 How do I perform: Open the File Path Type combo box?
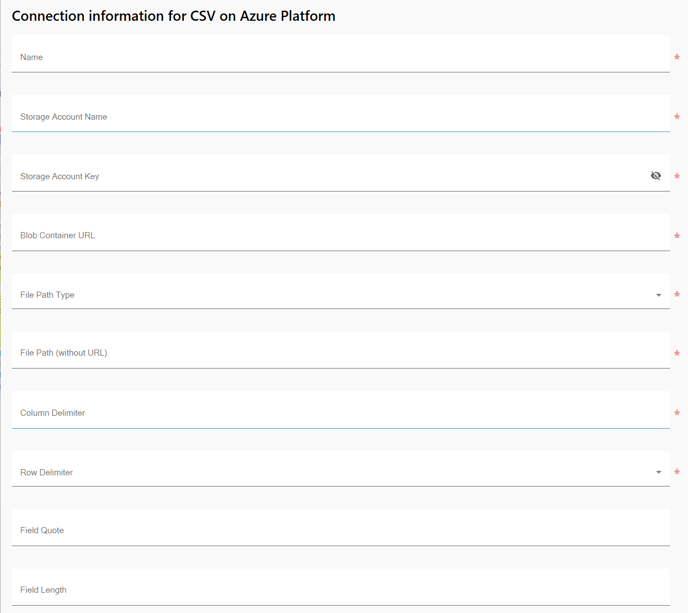click(x=340, y=291)
